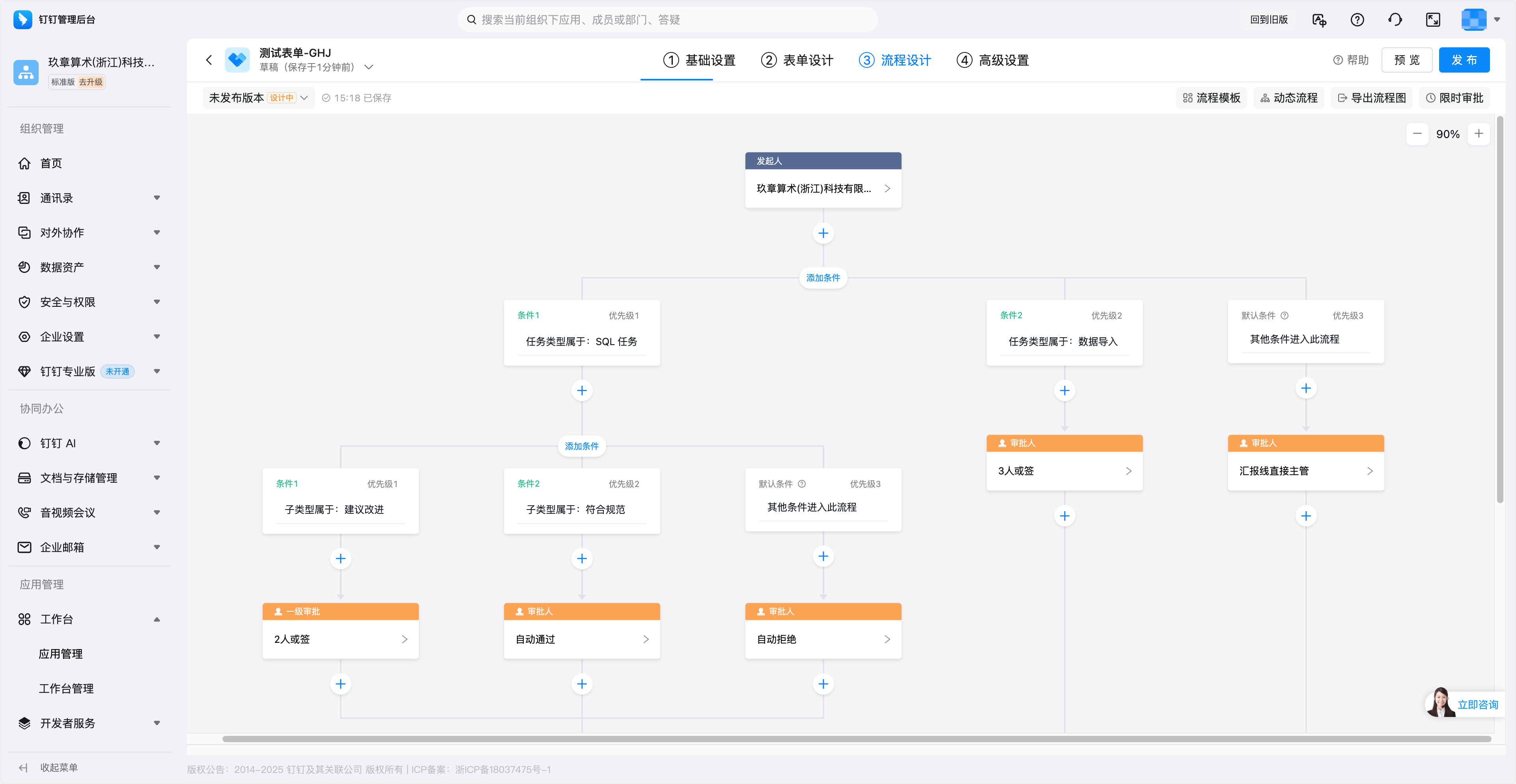This screenshot has height=784, width=1516.
Task: Add node below 发起人 with plus icon
Action: [x=823, y=233]
